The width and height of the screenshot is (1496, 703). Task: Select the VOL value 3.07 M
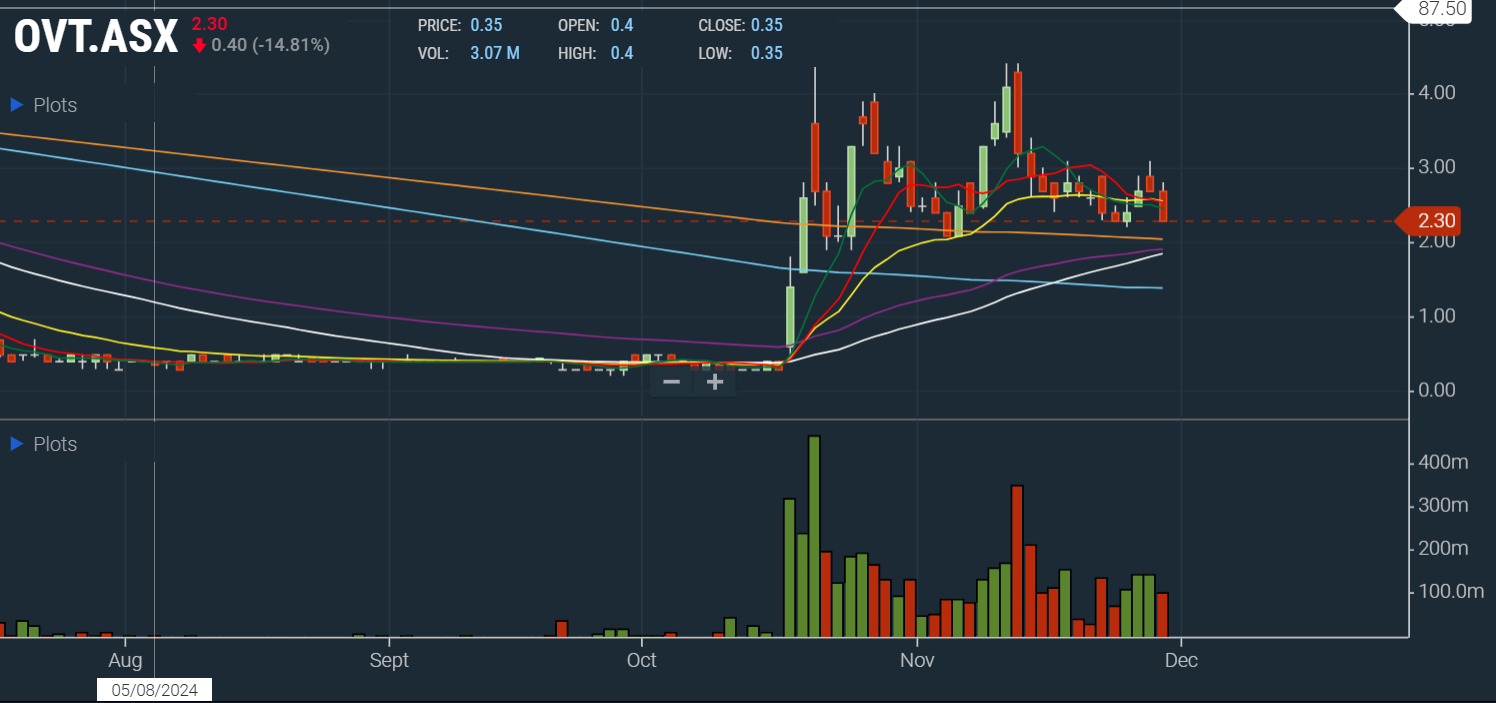[x=495, y=53]
